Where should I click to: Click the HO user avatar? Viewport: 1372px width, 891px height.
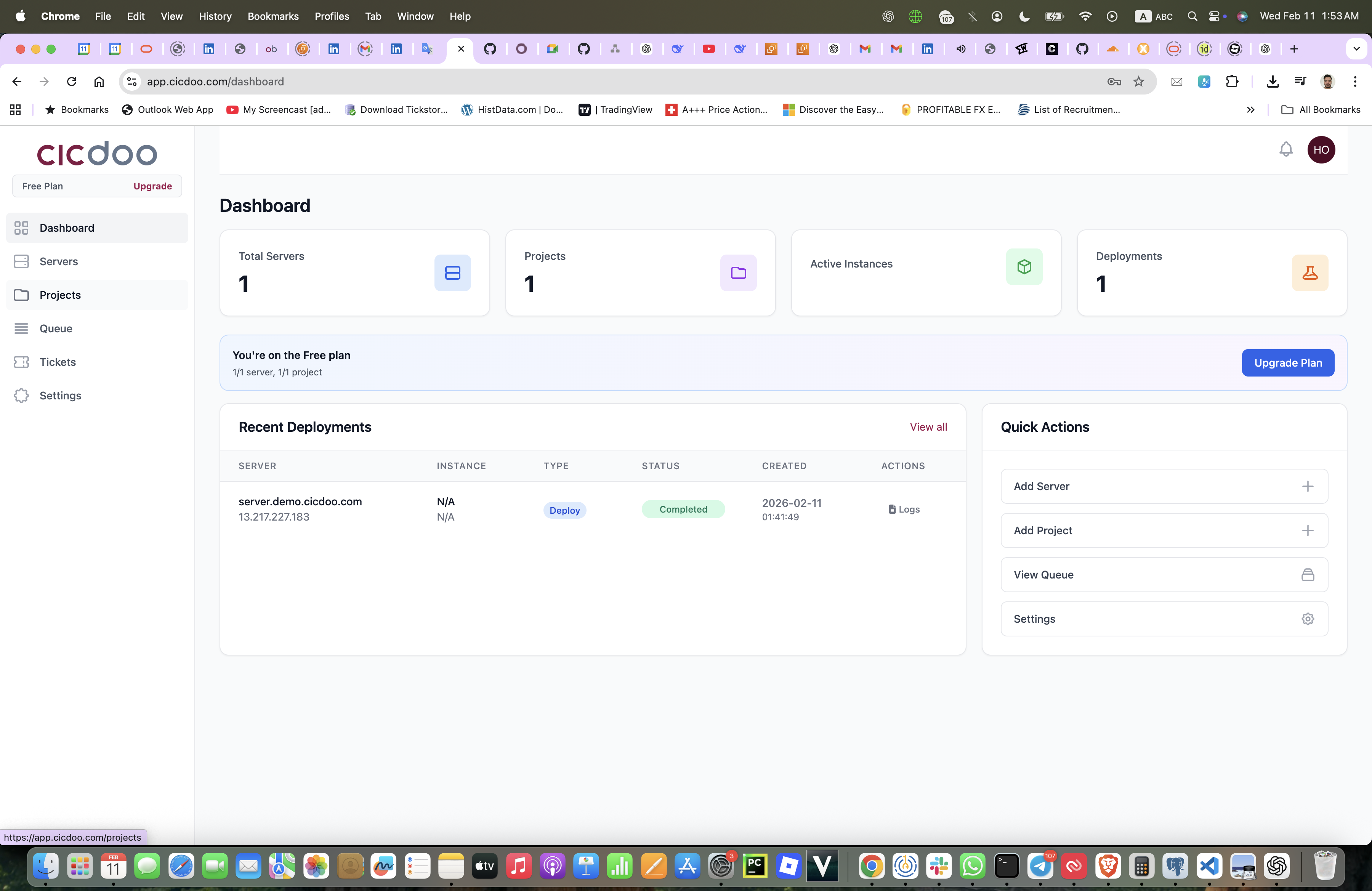[x=1321, y=150]
